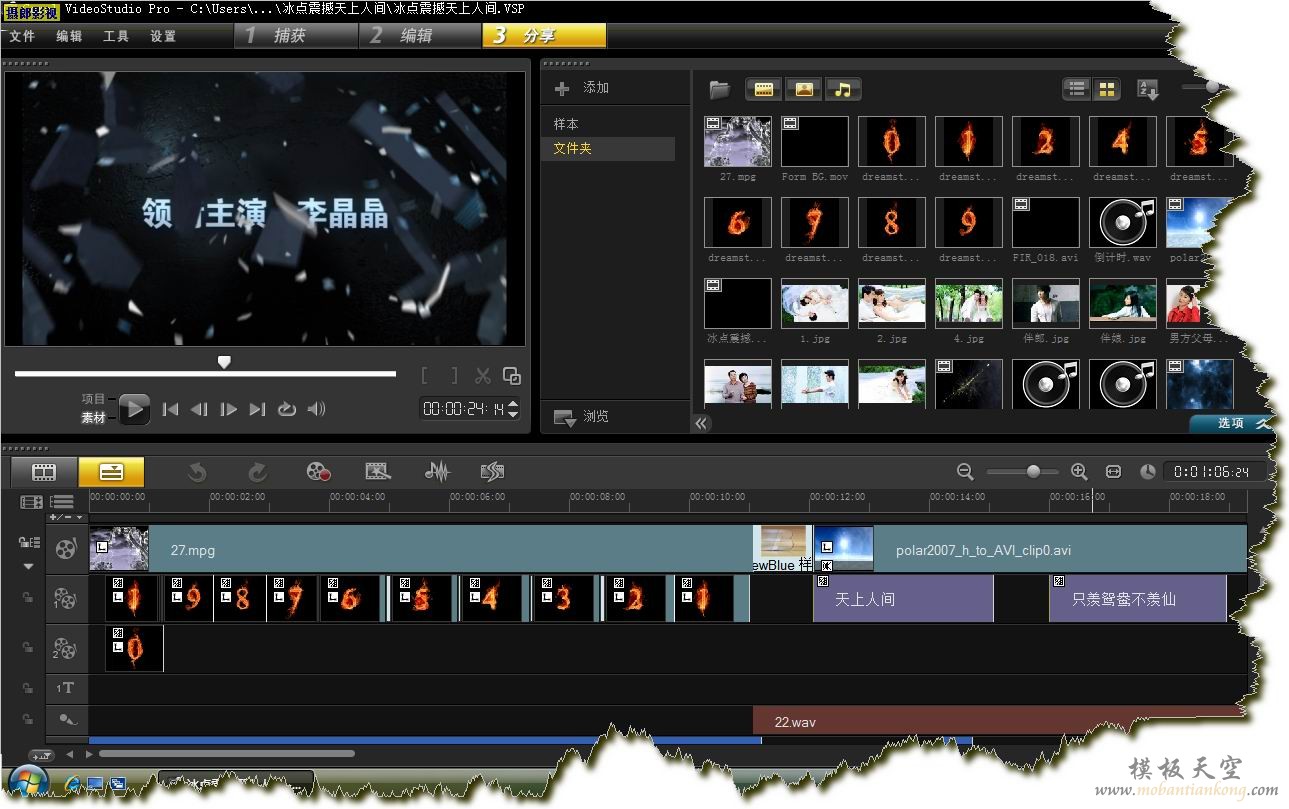Switch preview to Clip (素材) mode
Viewport: 1289px width, 809px height.
coord(93,418)
